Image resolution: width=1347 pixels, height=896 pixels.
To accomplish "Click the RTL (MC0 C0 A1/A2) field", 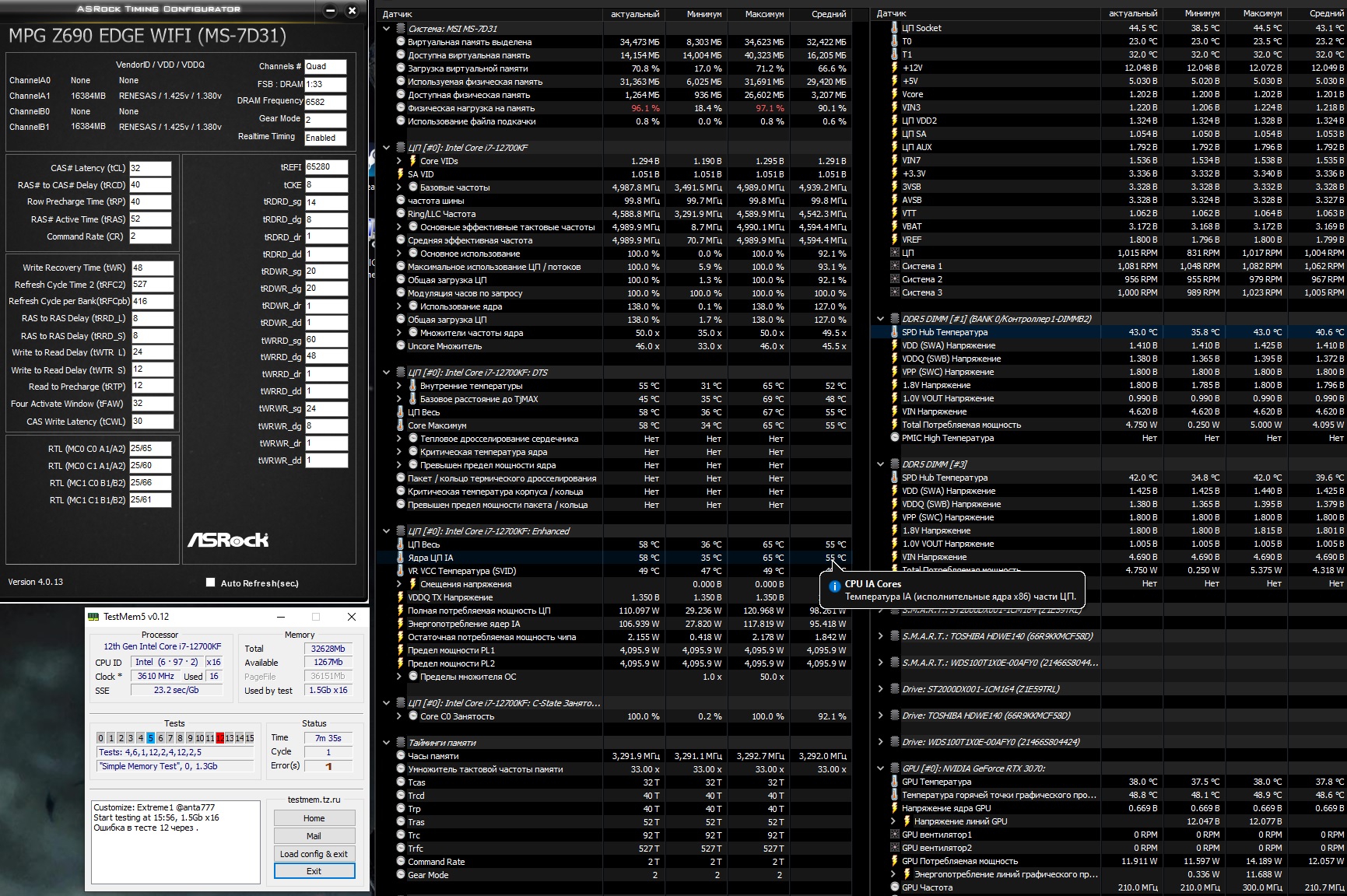I will 150,449.
